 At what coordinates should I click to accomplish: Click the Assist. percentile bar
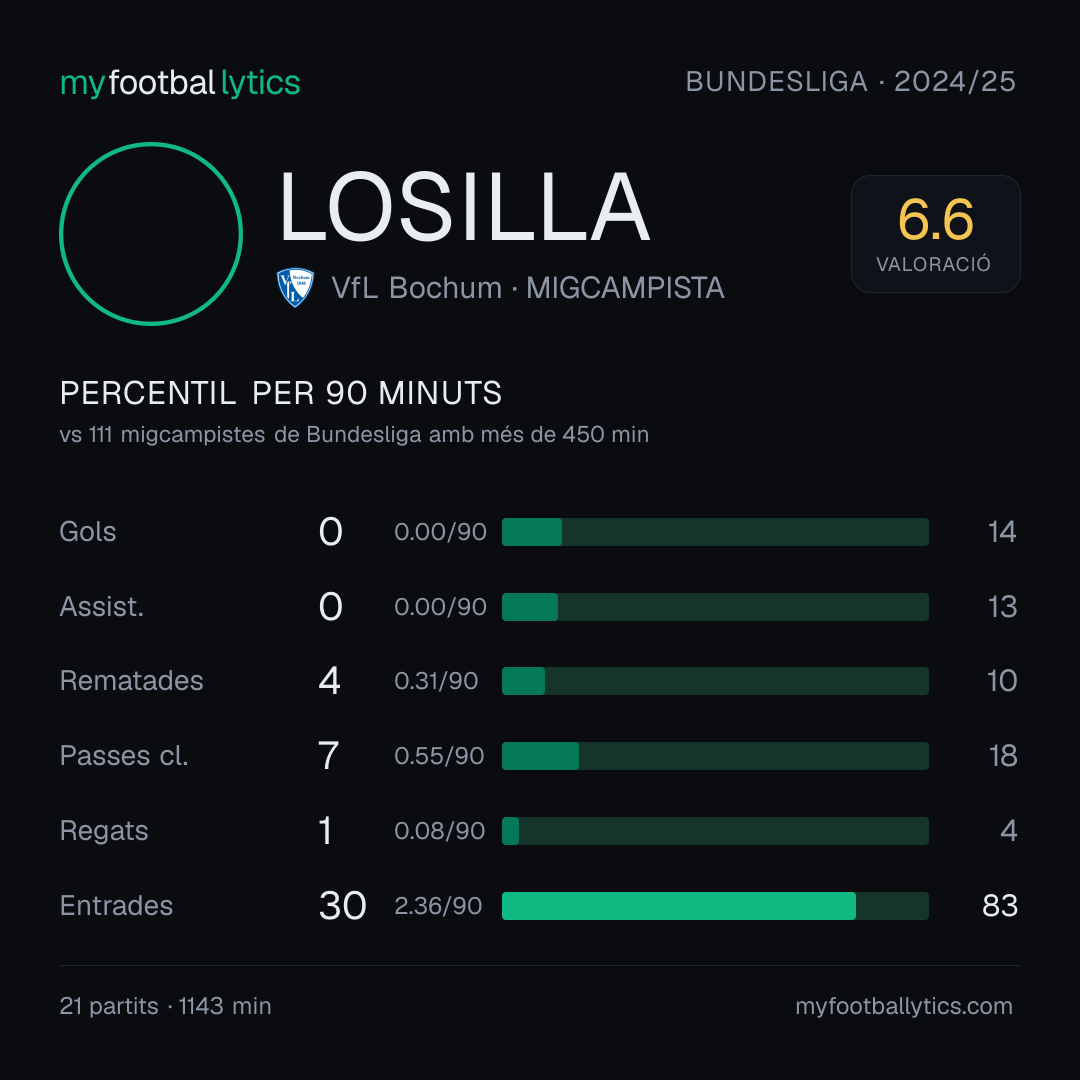click(715, 607)
